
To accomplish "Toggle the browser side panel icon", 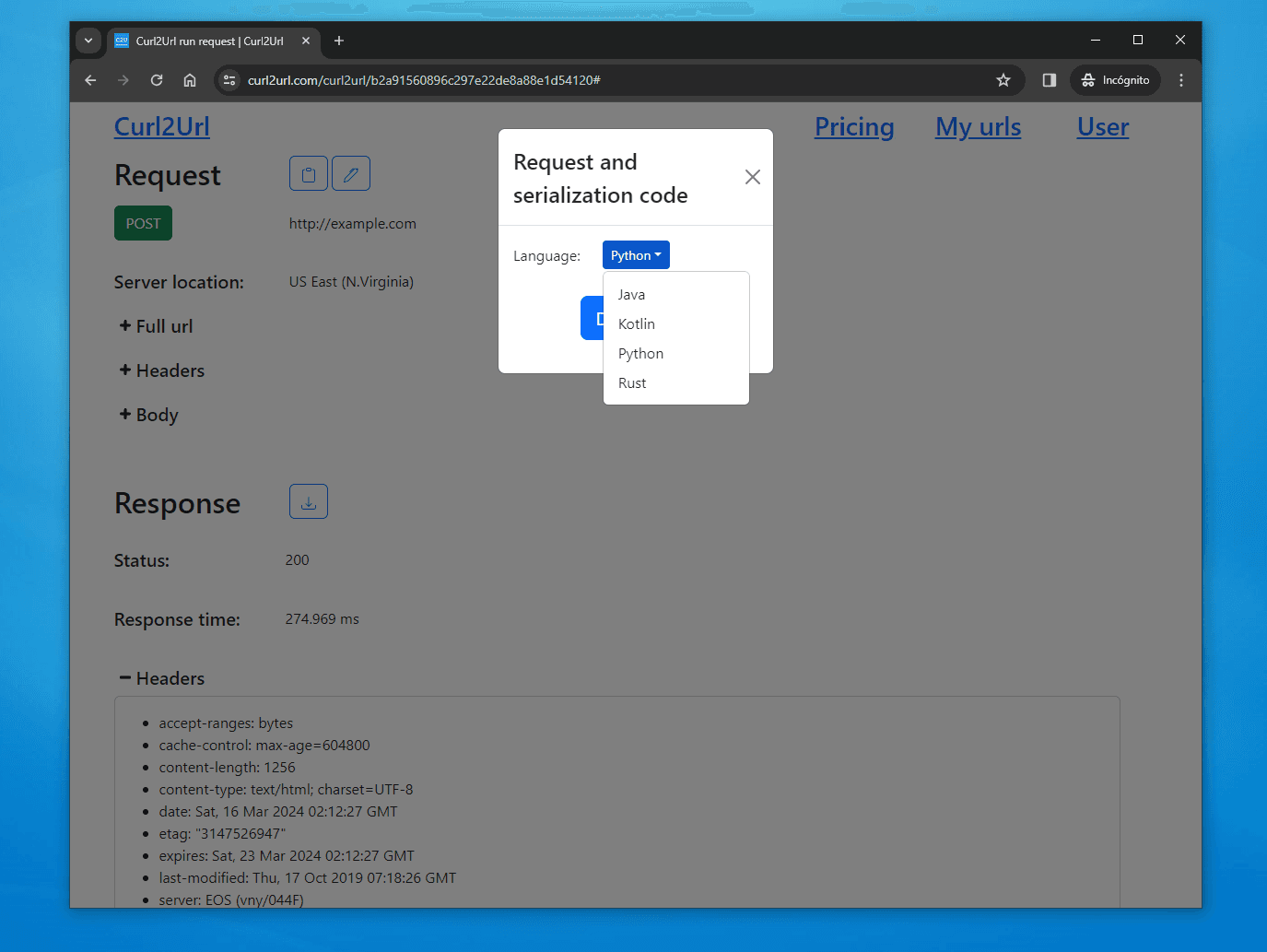I will coord(1049,80).
